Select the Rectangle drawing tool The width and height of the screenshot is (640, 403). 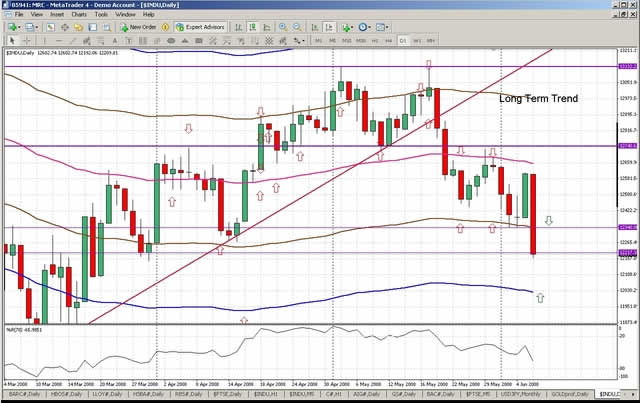(x=199, y=40)
